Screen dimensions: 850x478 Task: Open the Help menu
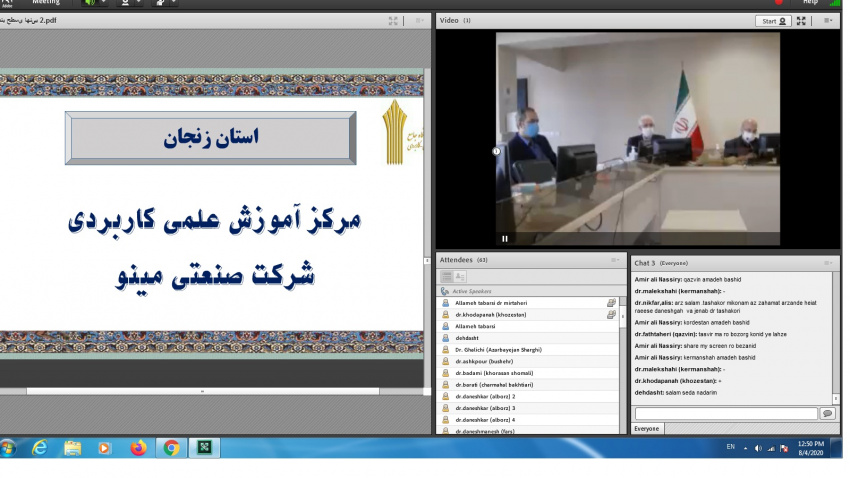coord(810,3)
